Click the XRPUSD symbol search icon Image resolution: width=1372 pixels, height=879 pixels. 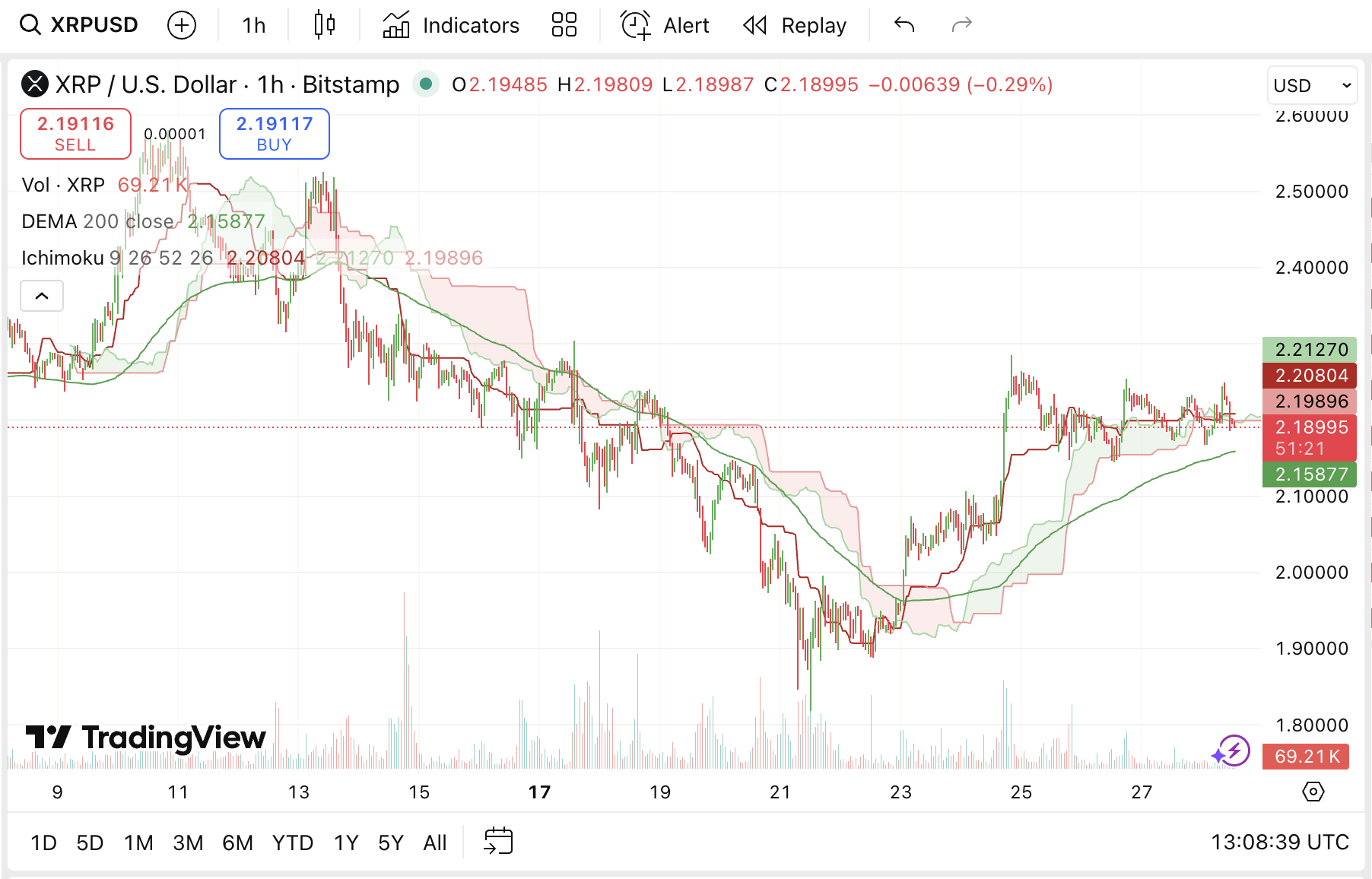[30, 25]
